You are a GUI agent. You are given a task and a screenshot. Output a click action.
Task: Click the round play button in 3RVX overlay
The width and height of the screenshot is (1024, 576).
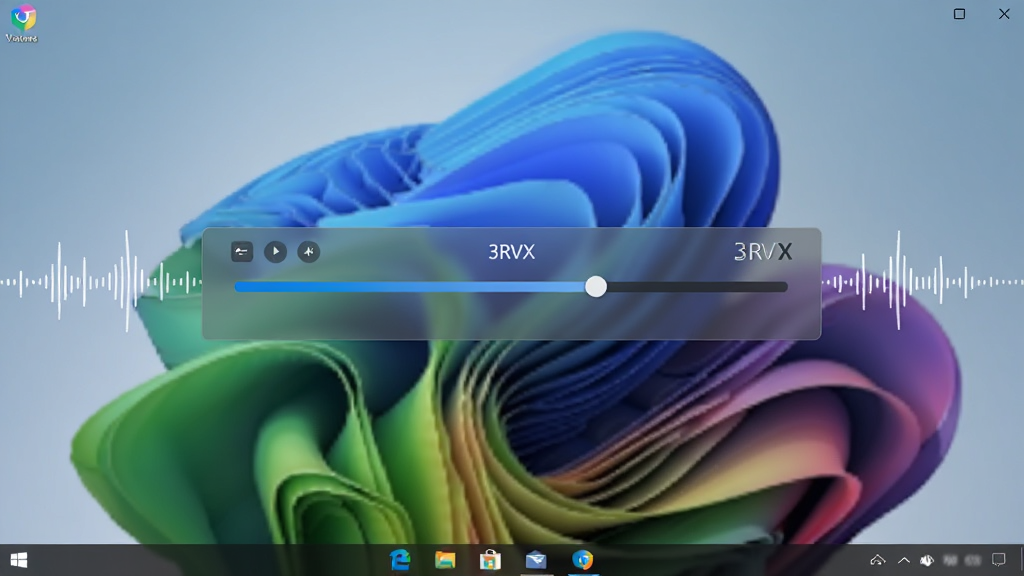[276, 251]
